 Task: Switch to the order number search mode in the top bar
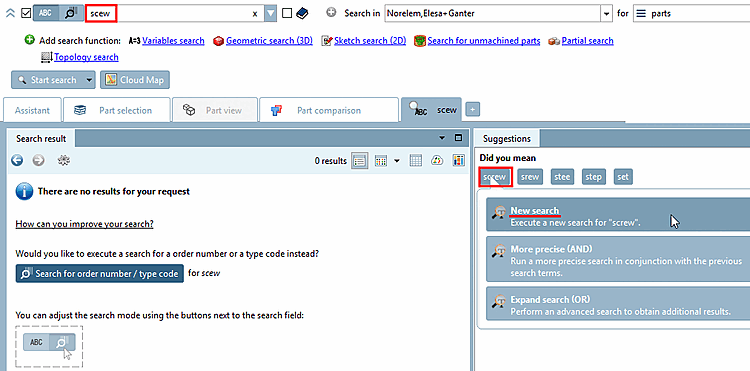tap(70, 14)
